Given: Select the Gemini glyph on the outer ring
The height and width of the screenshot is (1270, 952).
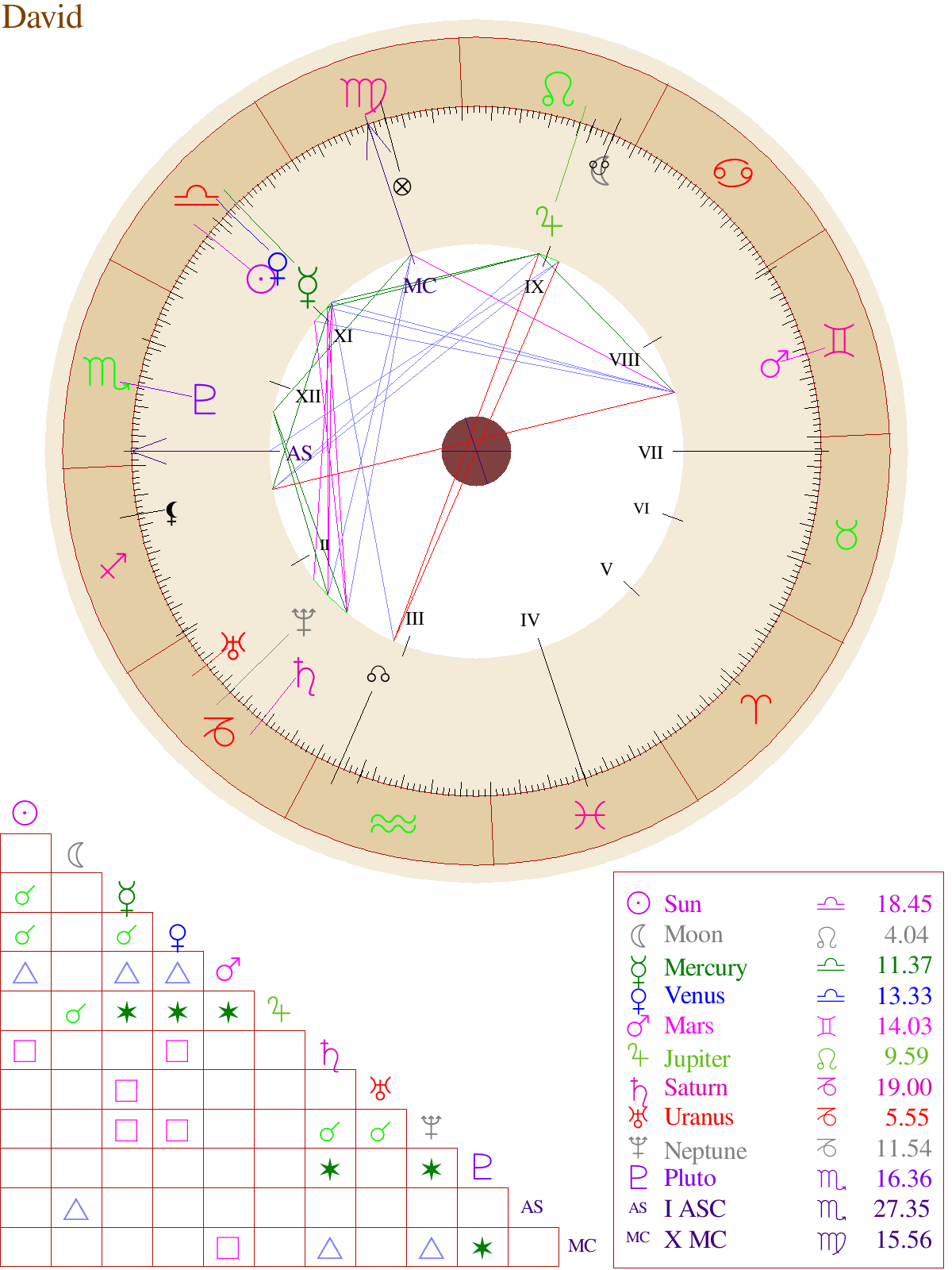Looking at the screenshot, I should click(840, 341).
